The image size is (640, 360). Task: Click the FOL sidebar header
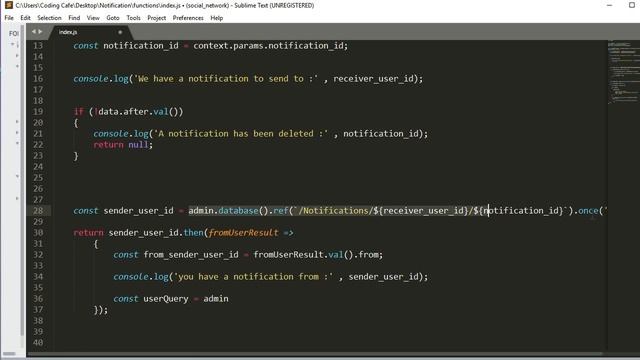[x=14, y=33]
